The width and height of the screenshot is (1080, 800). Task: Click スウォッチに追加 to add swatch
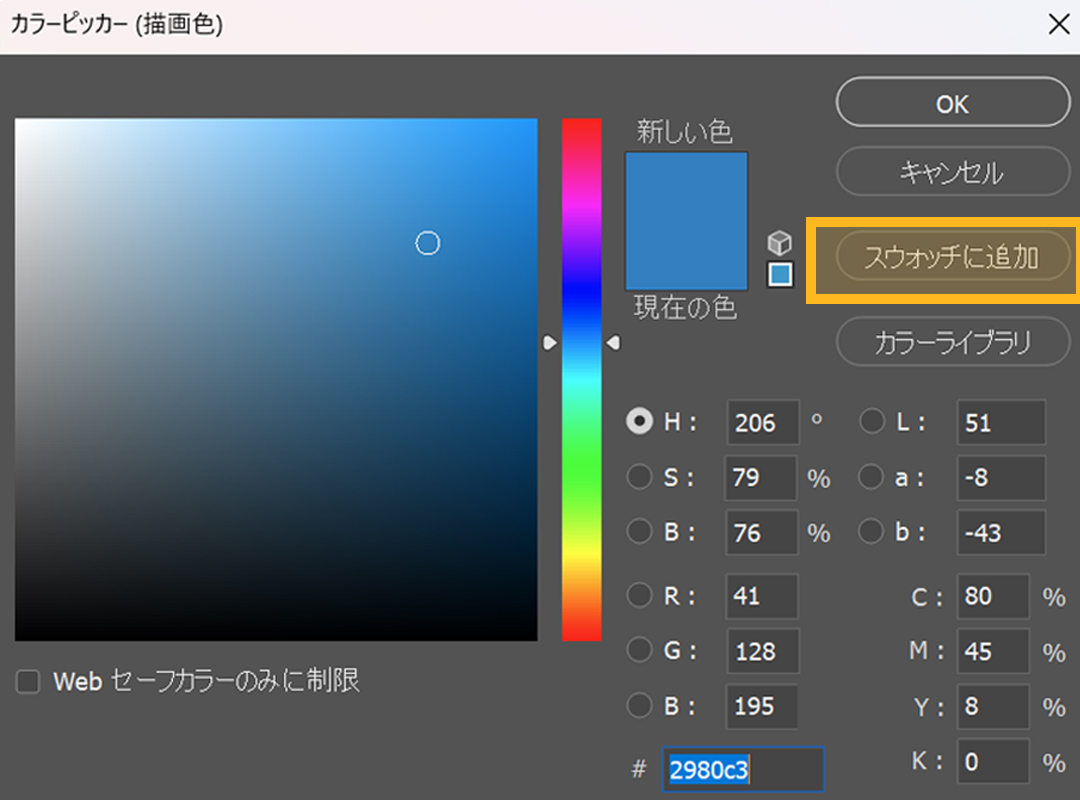[952, 258]
